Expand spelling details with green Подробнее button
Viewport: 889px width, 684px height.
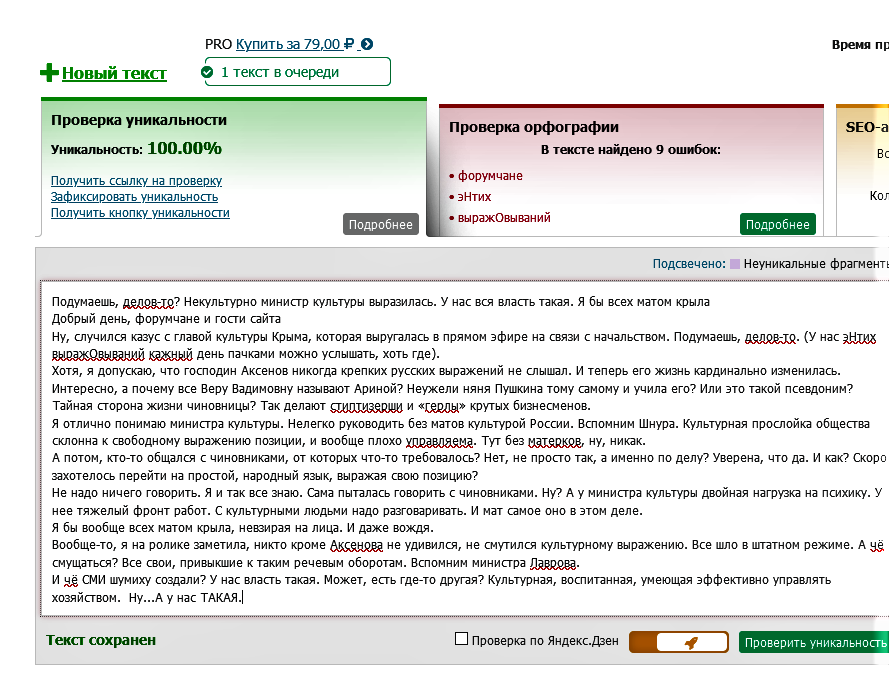tap(777, 224)
